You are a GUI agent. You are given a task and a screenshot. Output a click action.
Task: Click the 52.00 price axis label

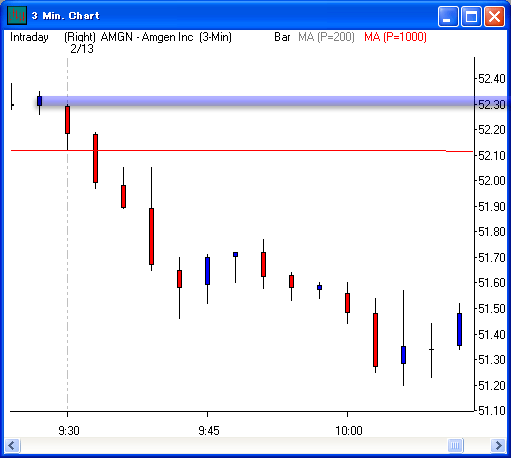[x=492, y=181]
